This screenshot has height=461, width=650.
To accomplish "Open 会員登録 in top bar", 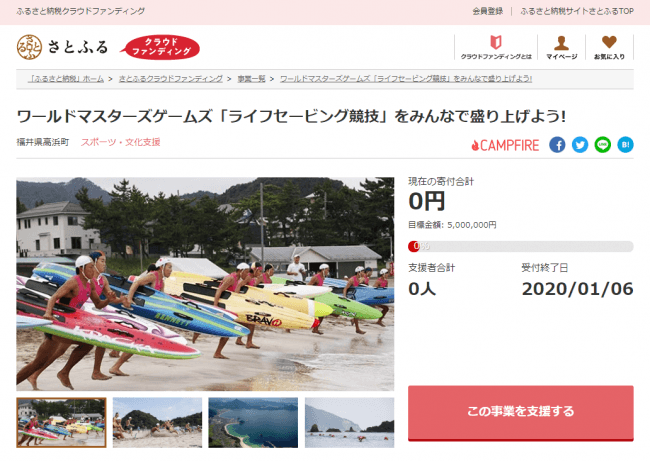I will click(x=488, y=11).
